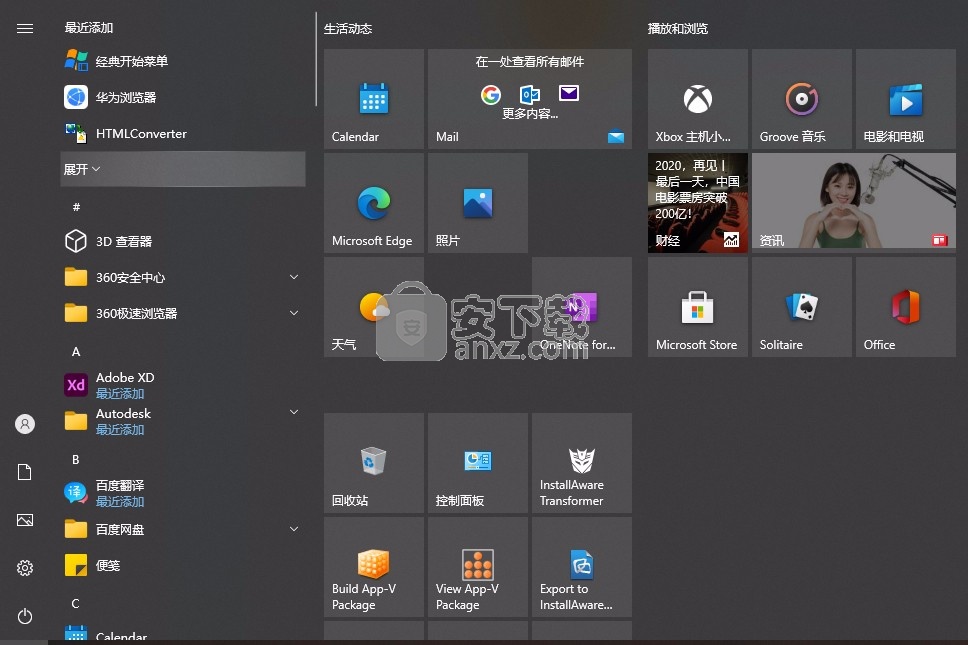Open the Office tile
This screenshot has height=645, width=968.
[906, 307]
